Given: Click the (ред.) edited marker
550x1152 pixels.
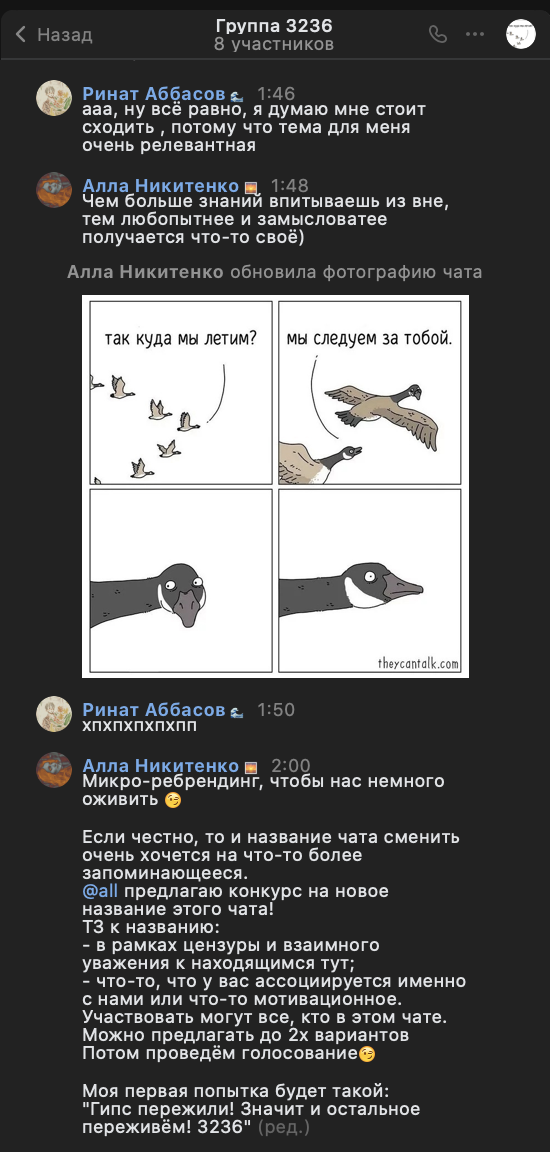Looking at the screenshot, I should [283, 1127].
